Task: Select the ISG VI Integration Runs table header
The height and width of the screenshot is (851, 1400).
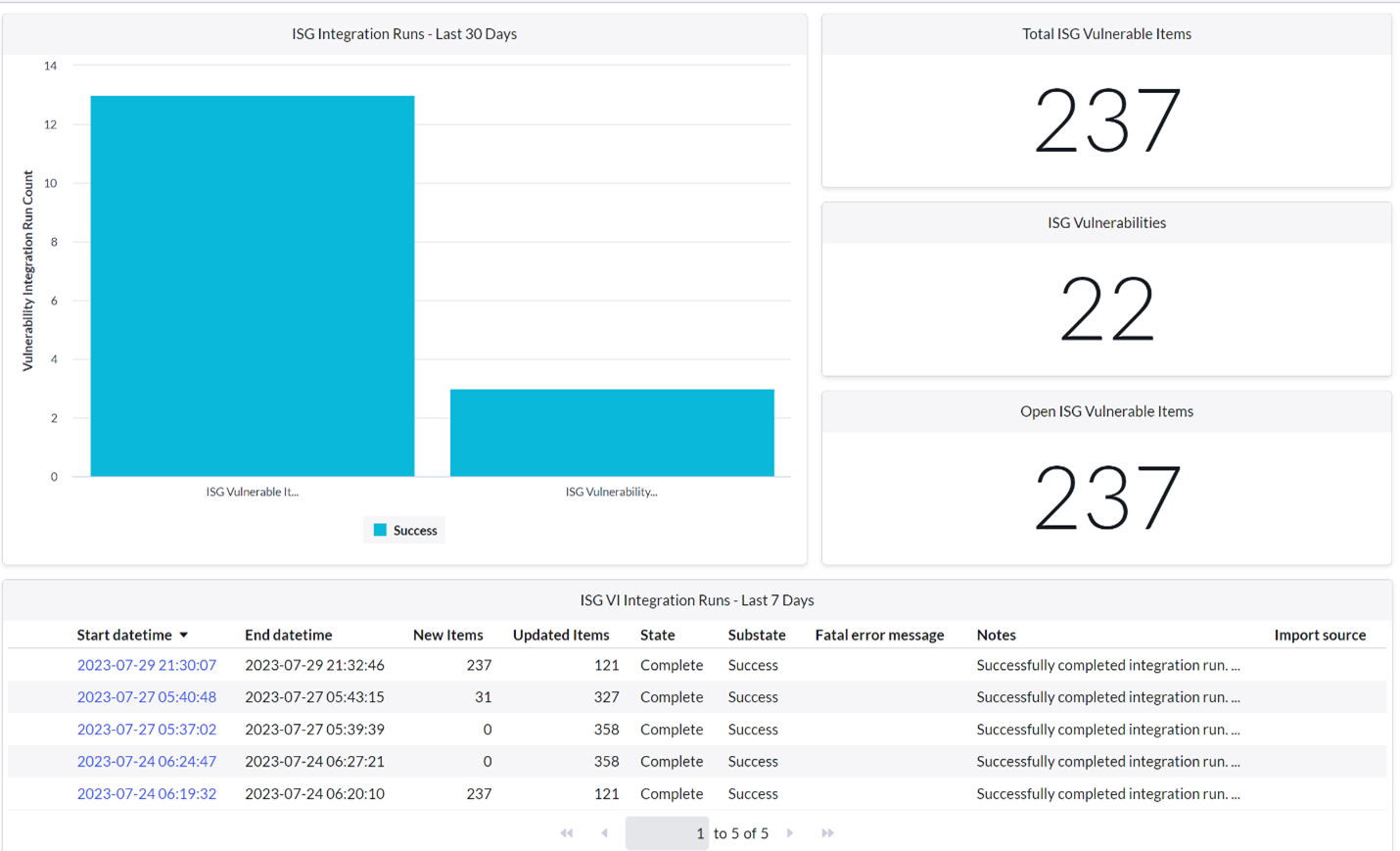Action: (697, 599)
